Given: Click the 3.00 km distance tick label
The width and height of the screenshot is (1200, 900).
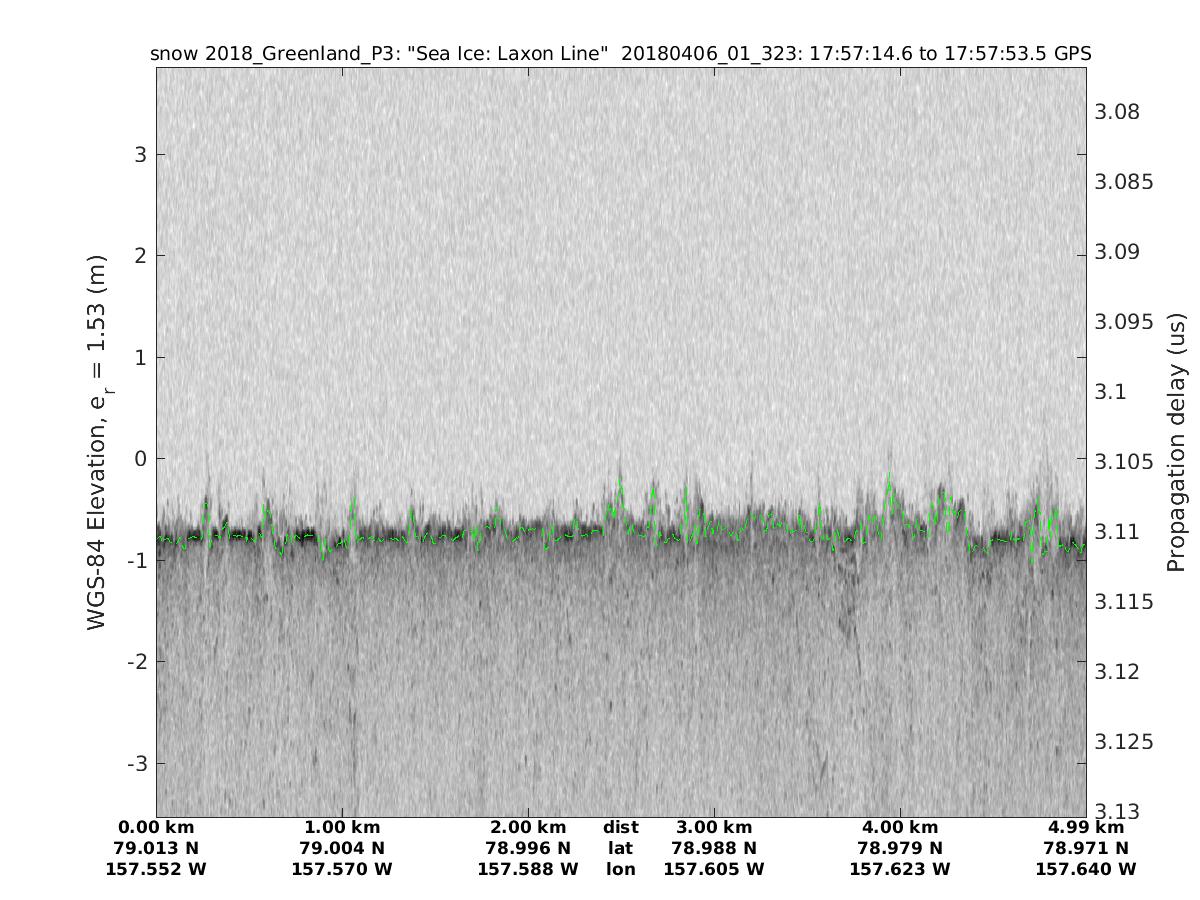Looking at the screenshot, I should pos(713,827).
